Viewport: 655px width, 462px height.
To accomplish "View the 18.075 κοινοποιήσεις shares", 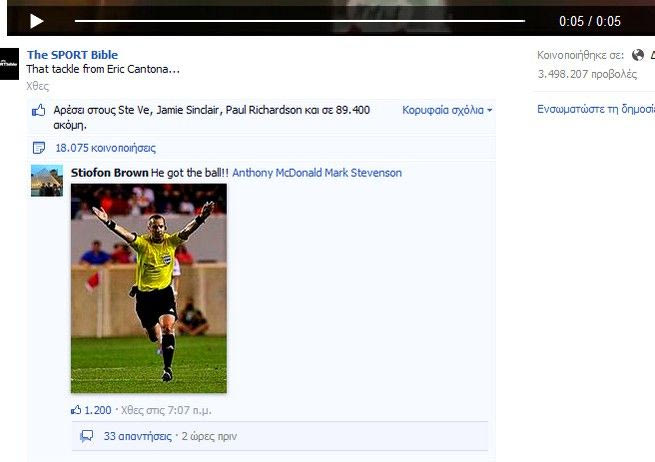I will pyautogui.click(x=106, y=148).
